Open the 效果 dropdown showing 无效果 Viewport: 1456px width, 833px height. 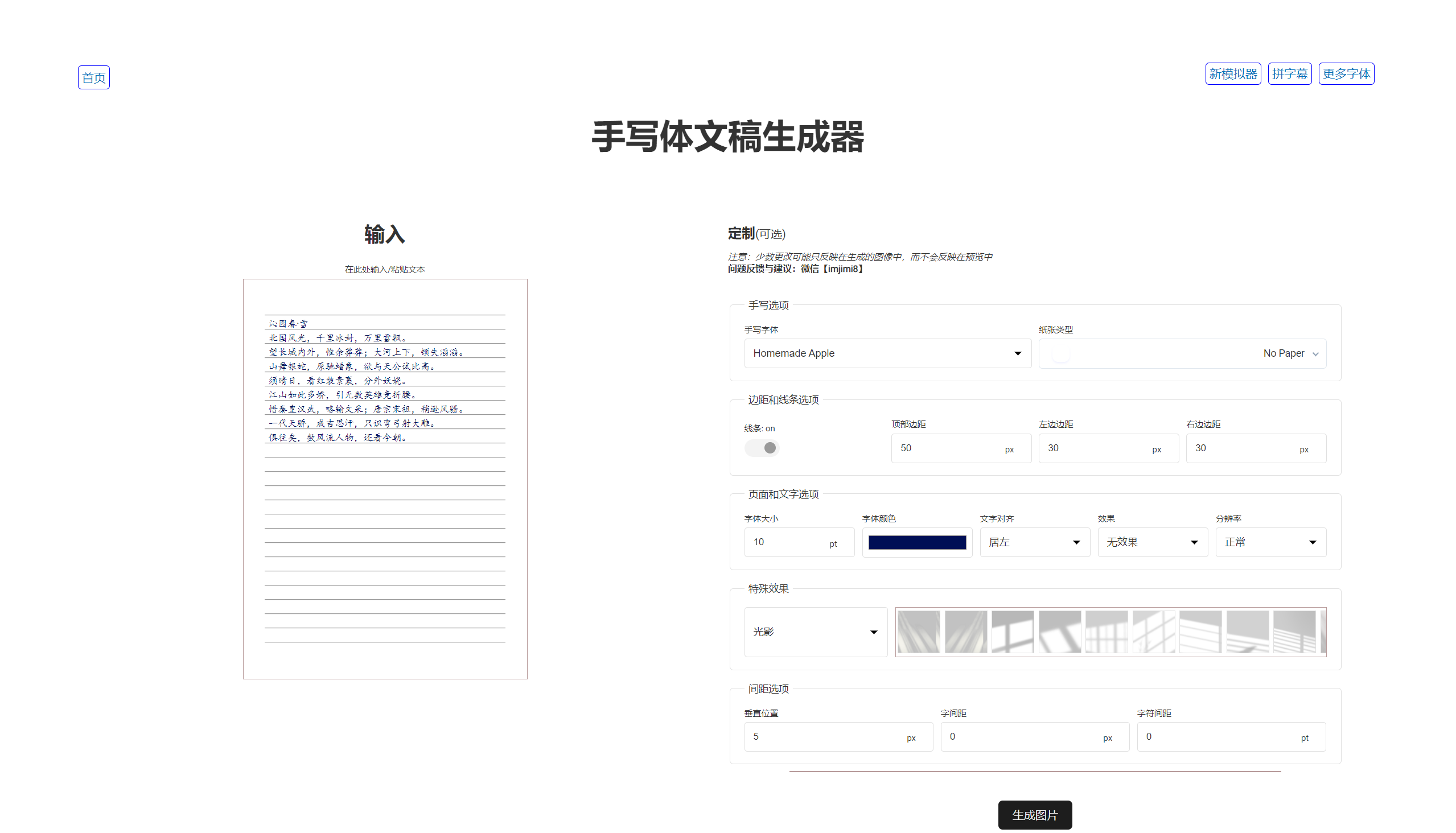pos(1152,542)
